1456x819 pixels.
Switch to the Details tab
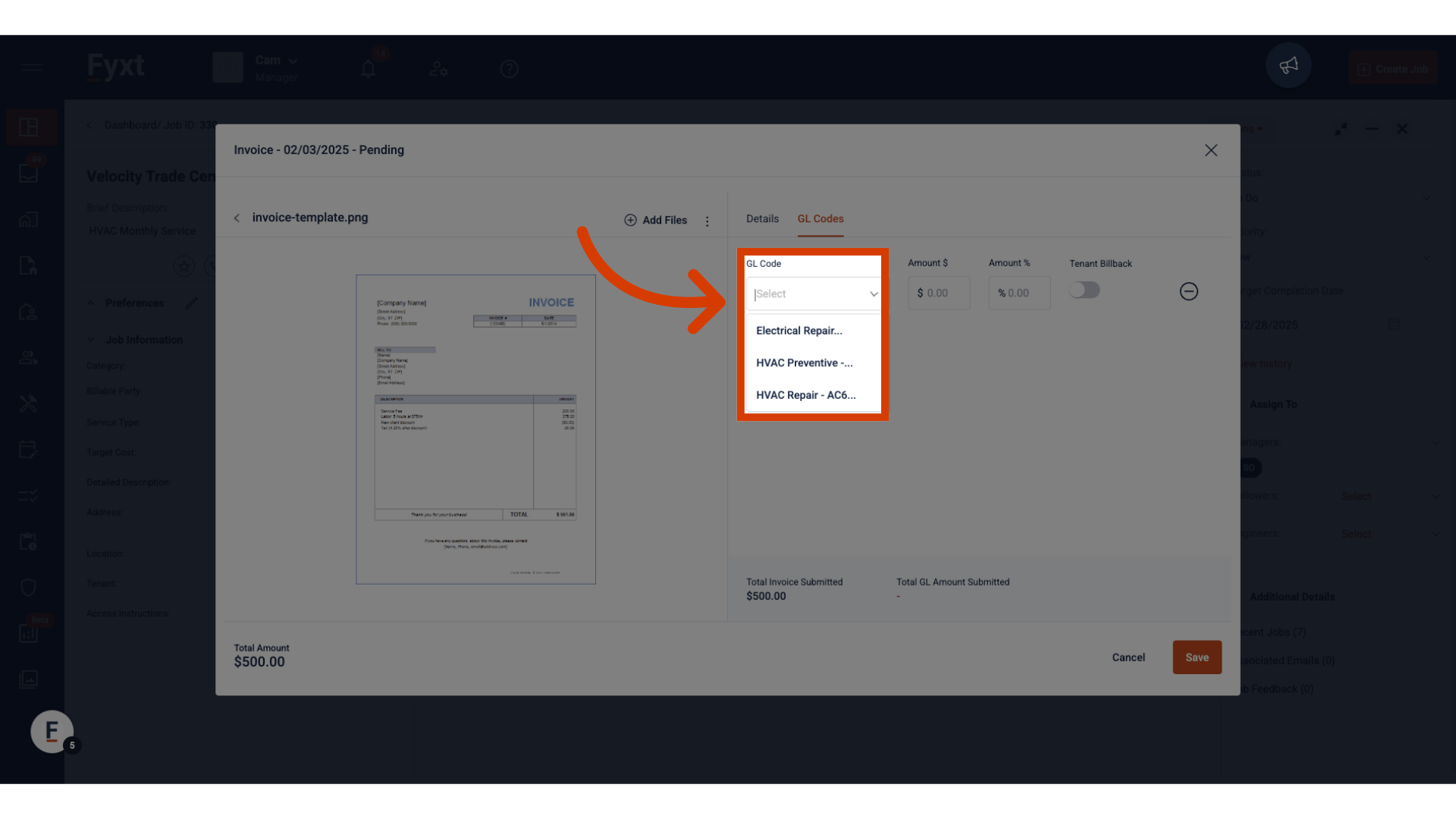click(762, 218)
